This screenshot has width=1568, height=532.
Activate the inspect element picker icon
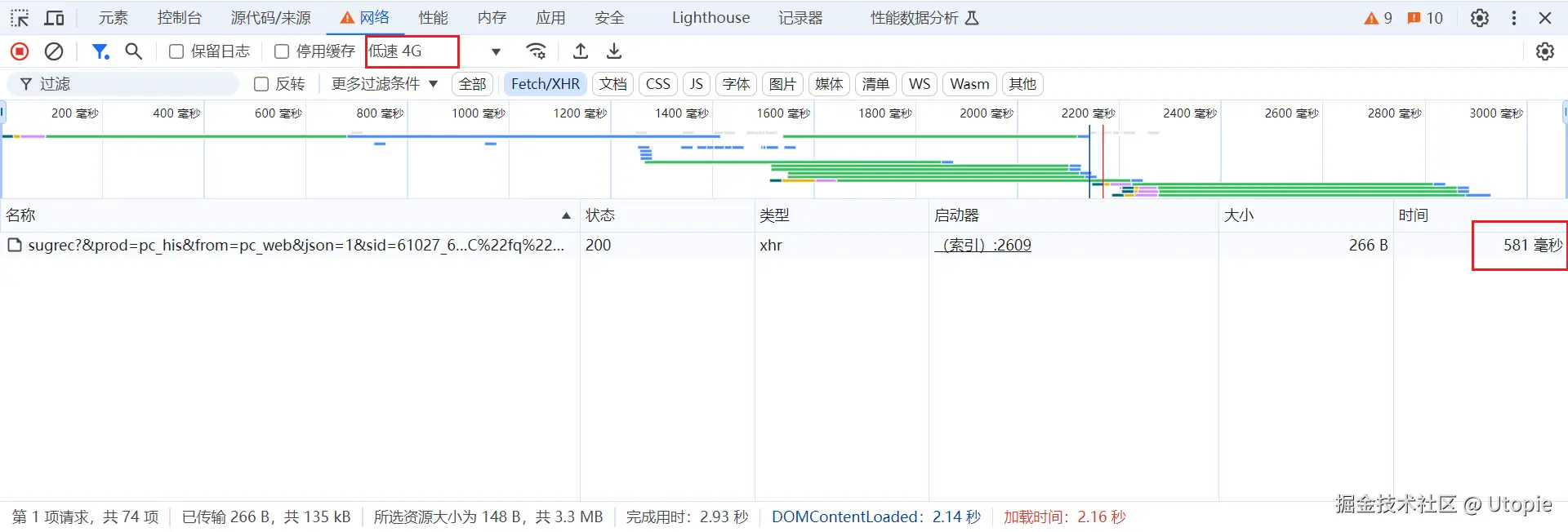click(x=20, y=18)
